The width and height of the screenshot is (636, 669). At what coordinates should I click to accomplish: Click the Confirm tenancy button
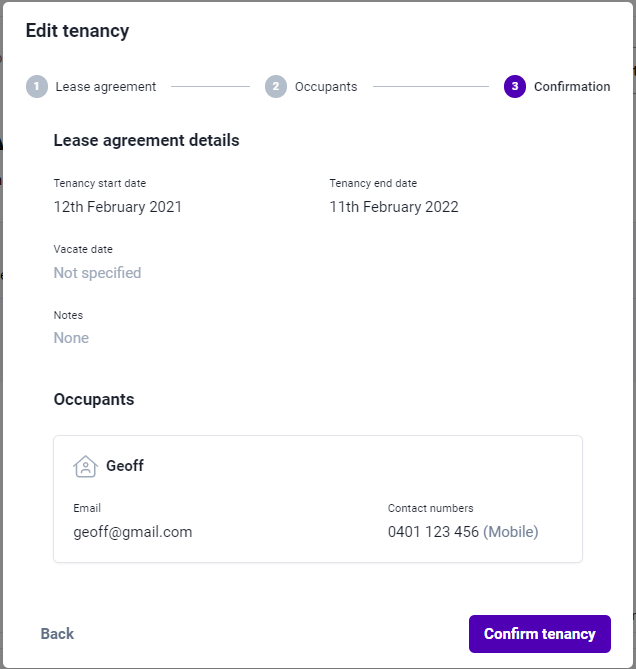tap(540, 634)
